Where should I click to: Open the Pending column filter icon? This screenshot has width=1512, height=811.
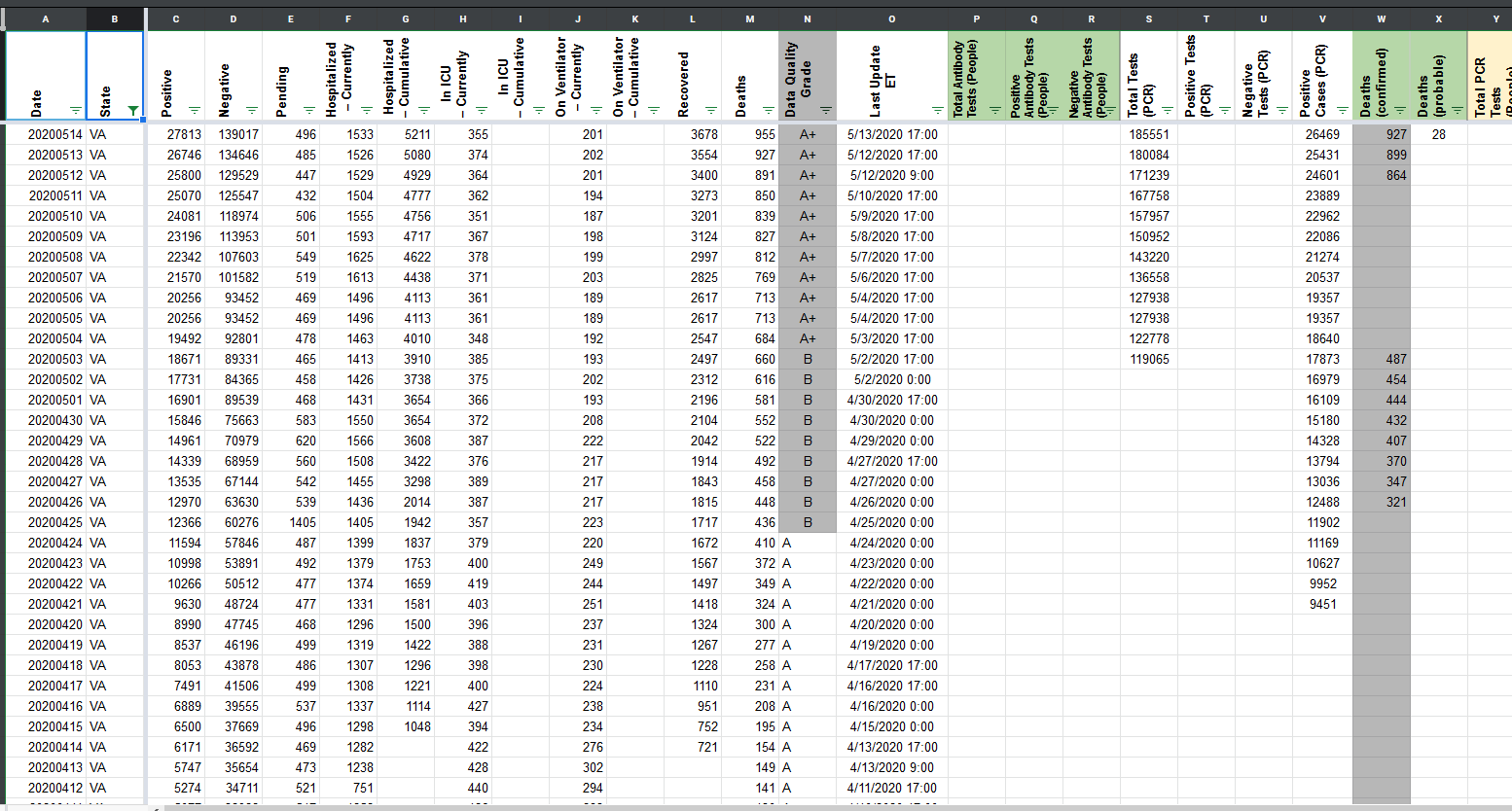[x=309, y=110]
